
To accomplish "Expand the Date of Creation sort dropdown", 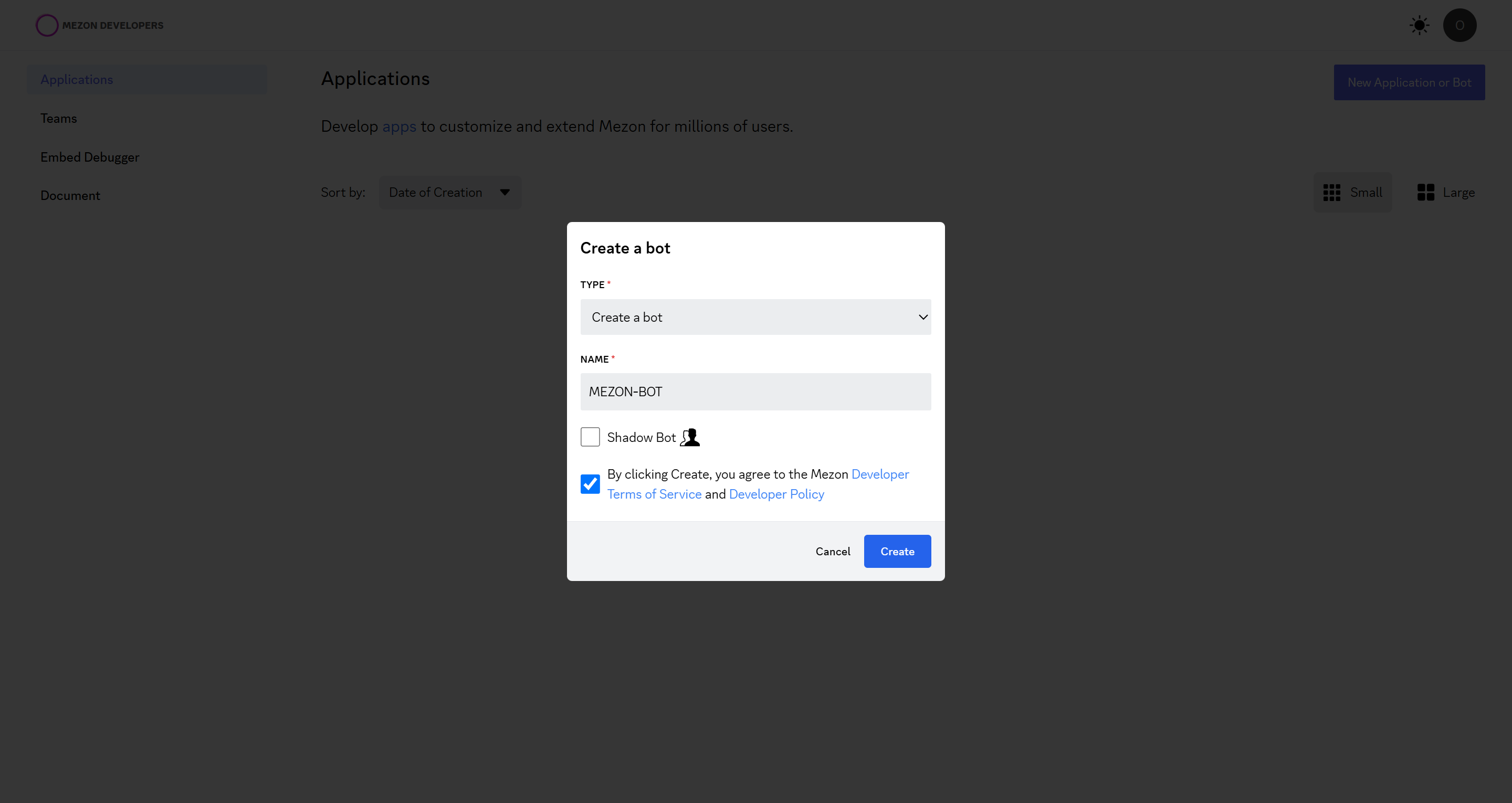I will pos(436,193).
